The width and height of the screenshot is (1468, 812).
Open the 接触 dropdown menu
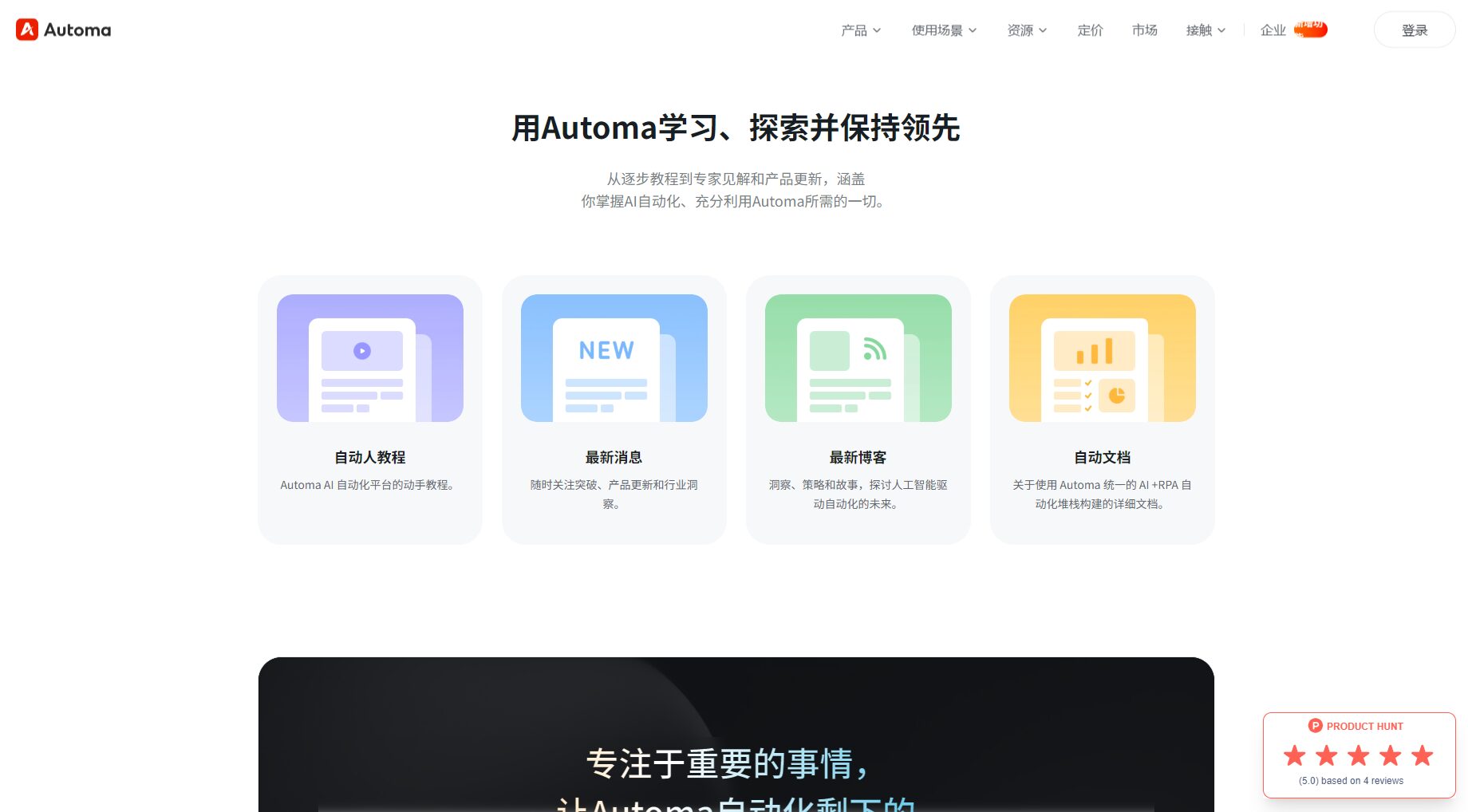(x=1205, y=30)
